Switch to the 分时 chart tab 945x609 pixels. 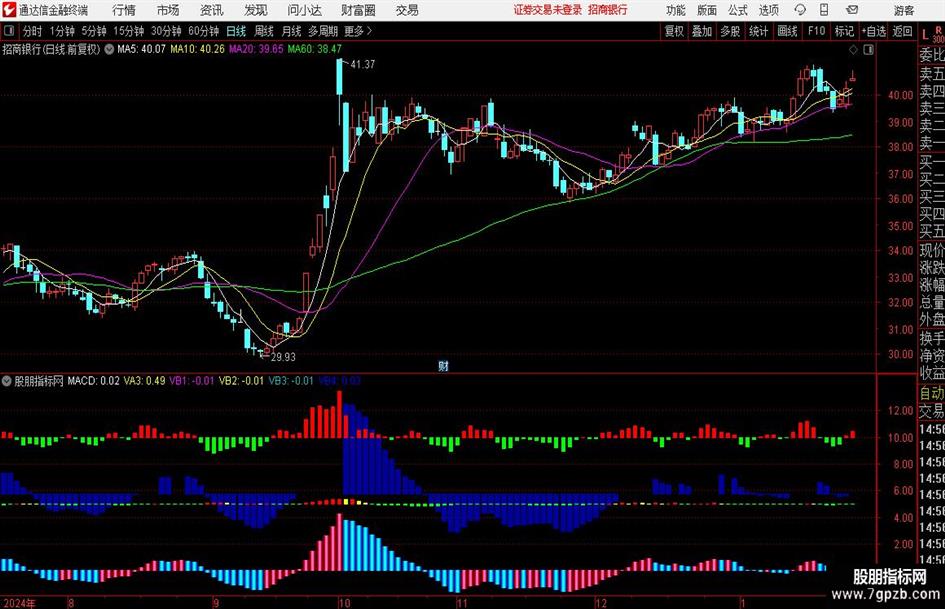32,31
